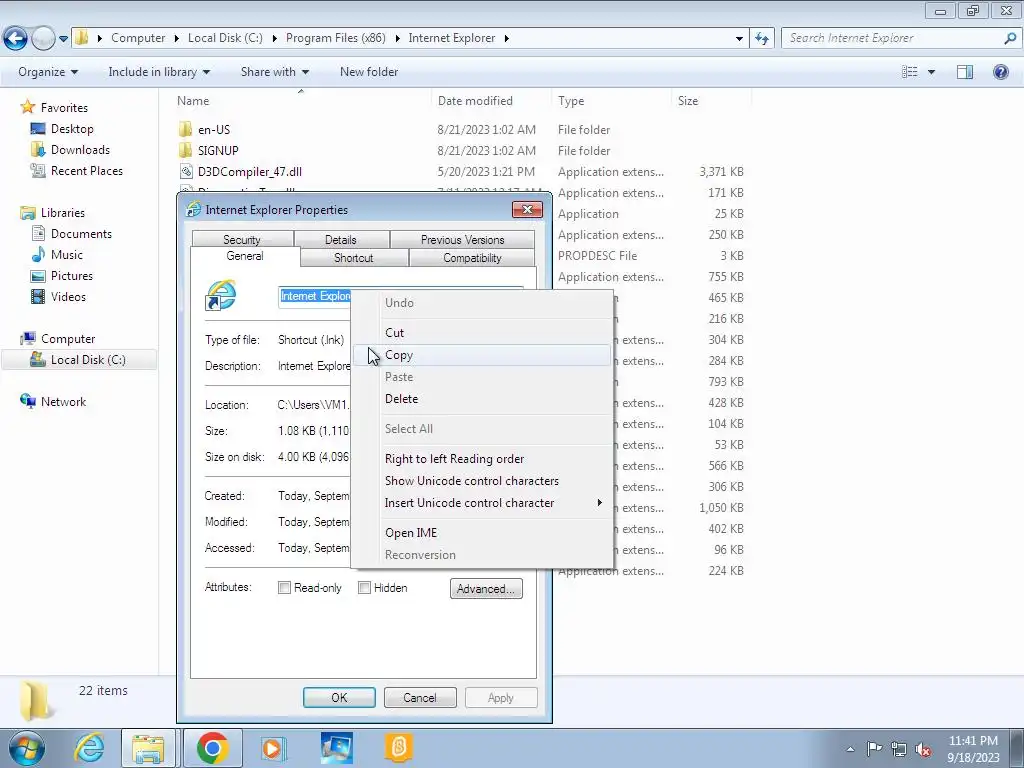Enable the Read-only attribute checkbox
This screenshot has width=1024, height=768.
click(x=284, y=588)
